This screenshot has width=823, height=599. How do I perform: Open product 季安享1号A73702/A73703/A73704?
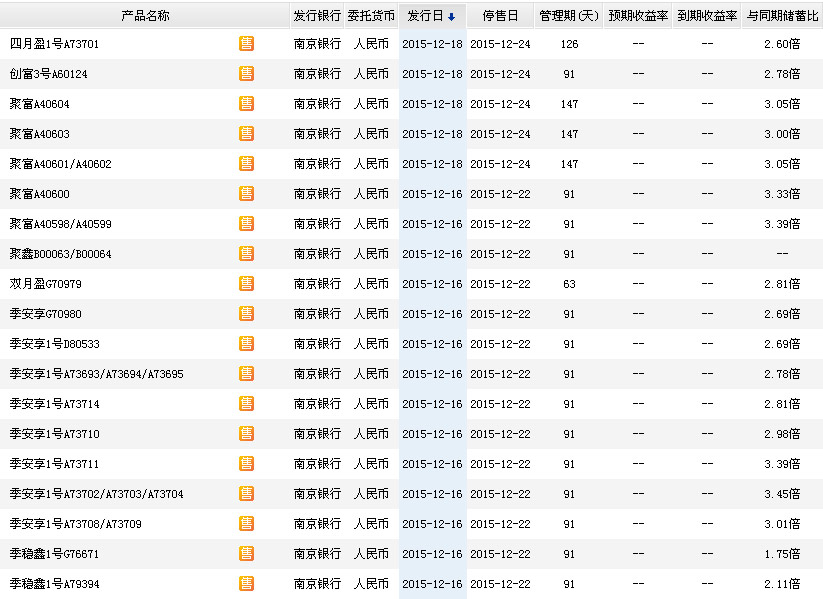pyautogui.click(x=97, y=494)
